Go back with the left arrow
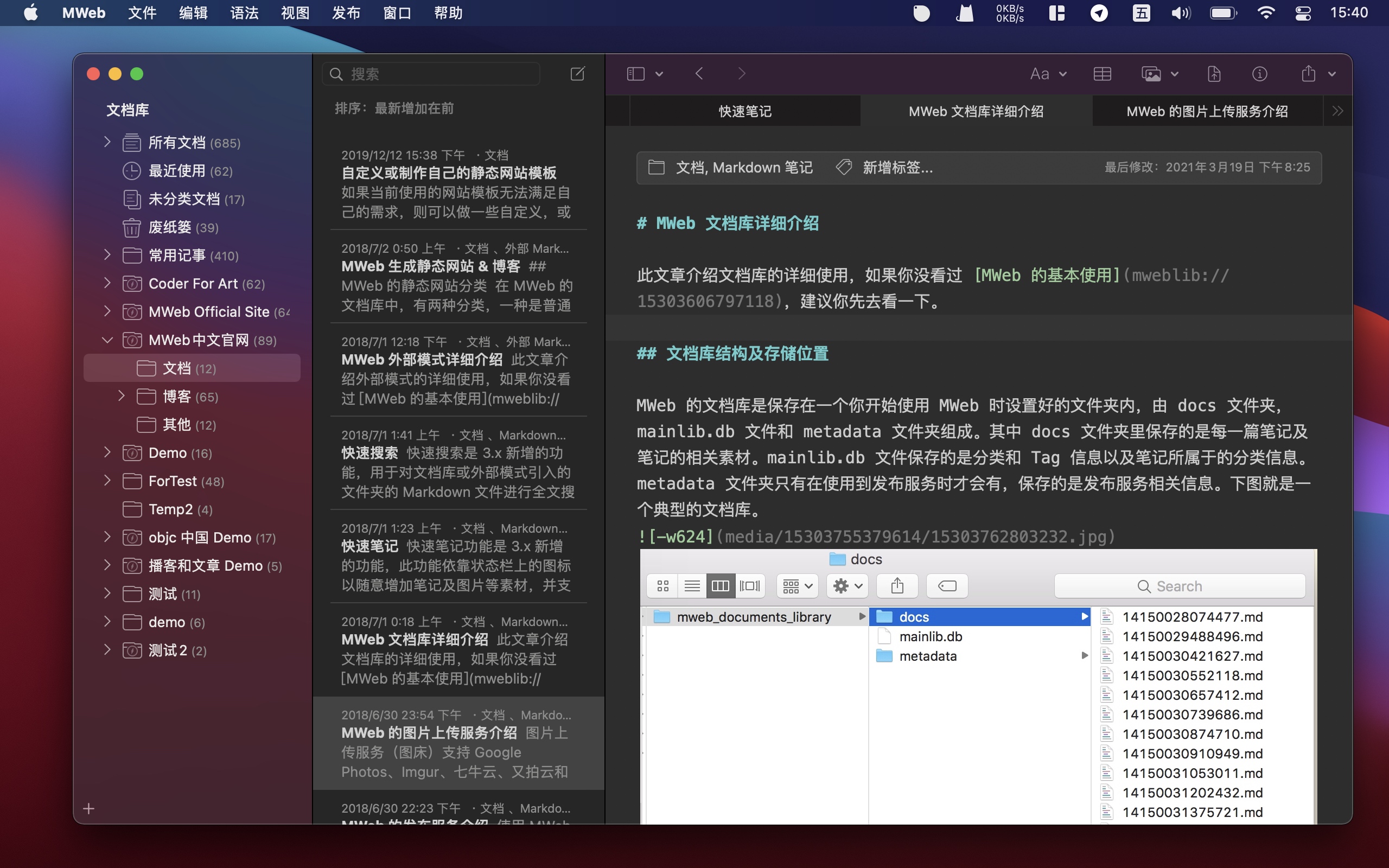Viewport: 1389px width, 868px height. pyautogui.click(x=699, y=73)
